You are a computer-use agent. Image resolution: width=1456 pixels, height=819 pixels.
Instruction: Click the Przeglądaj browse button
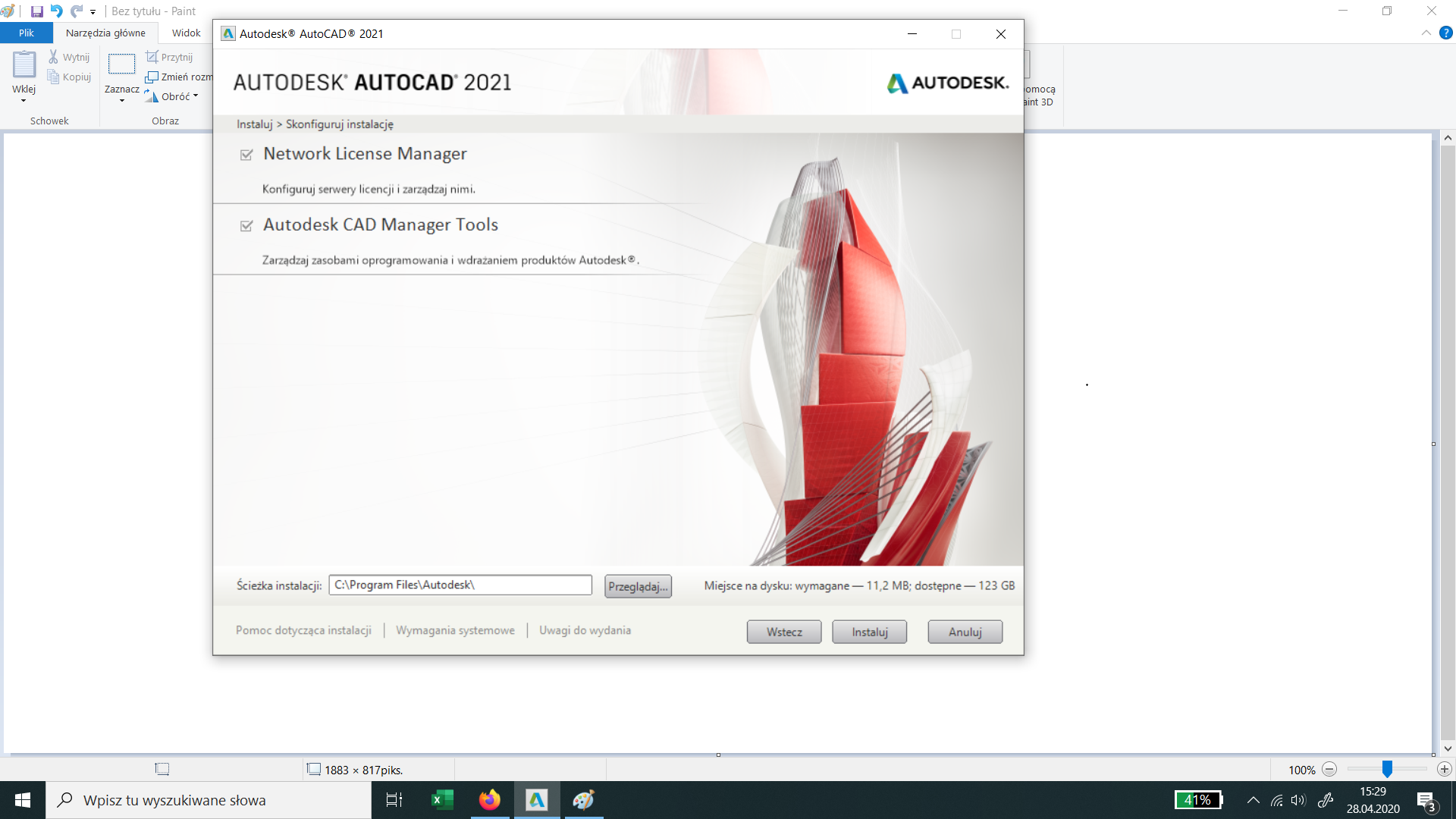point(638,586)
